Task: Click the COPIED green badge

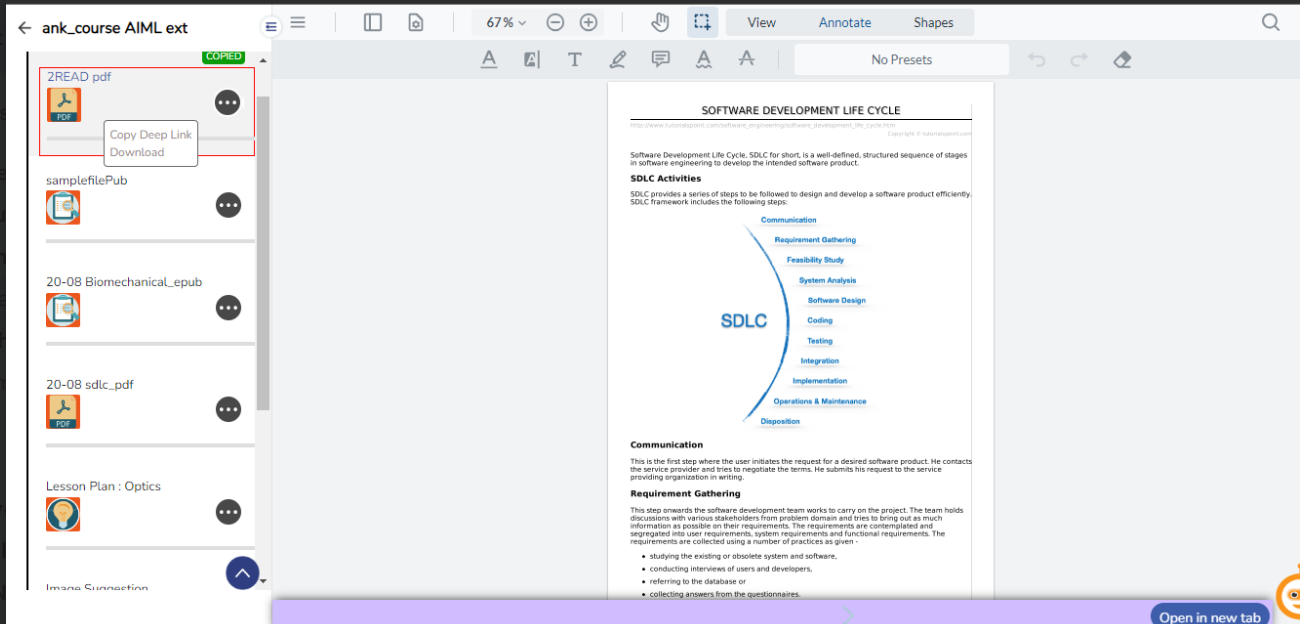Action: [x=224, y=57]
